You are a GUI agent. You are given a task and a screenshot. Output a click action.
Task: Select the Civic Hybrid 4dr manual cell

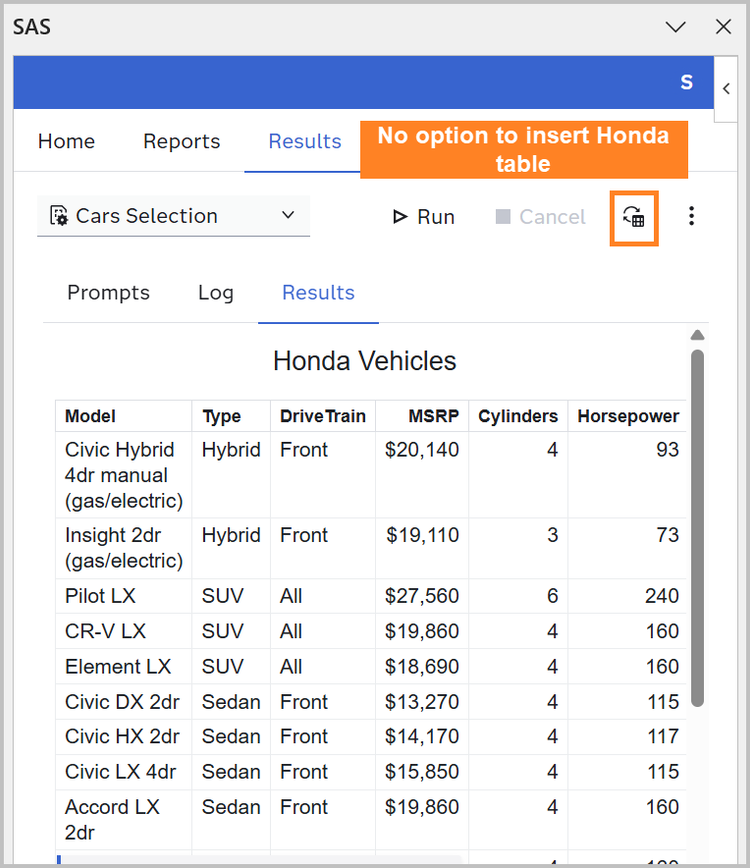[123, 475]
